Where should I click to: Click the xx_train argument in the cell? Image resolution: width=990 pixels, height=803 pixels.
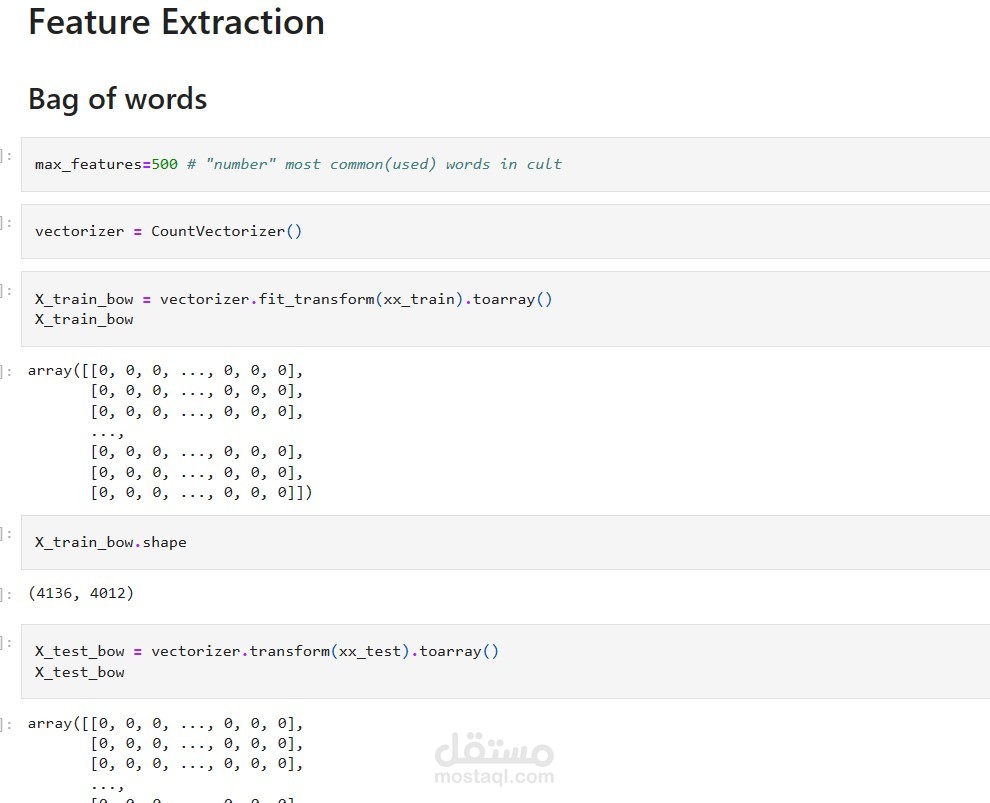click(419, 299)
